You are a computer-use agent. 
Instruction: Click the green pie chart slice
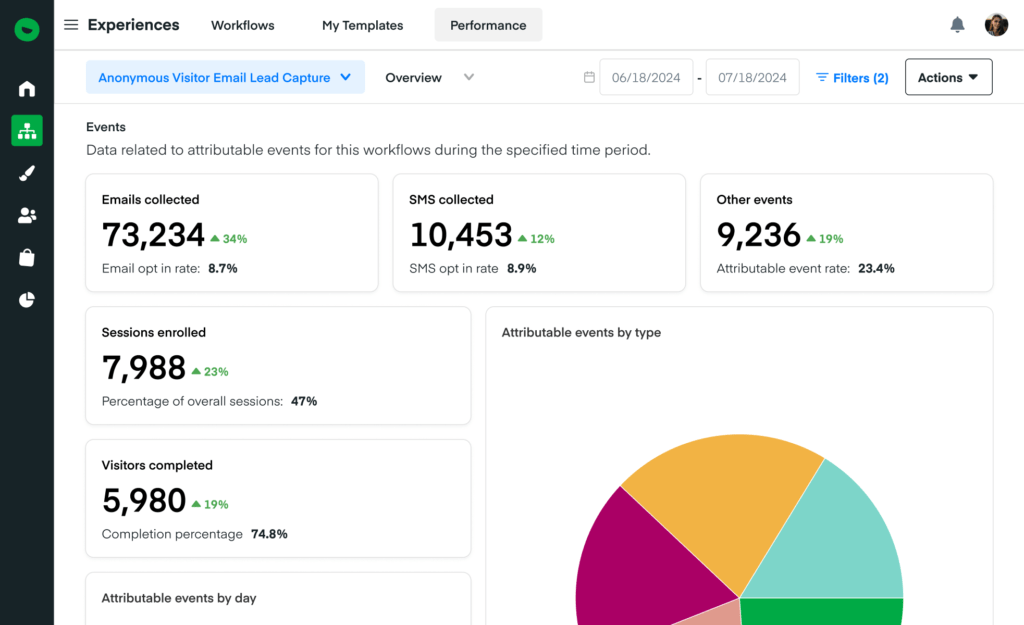pyautogui.click(x=823, y=613)
